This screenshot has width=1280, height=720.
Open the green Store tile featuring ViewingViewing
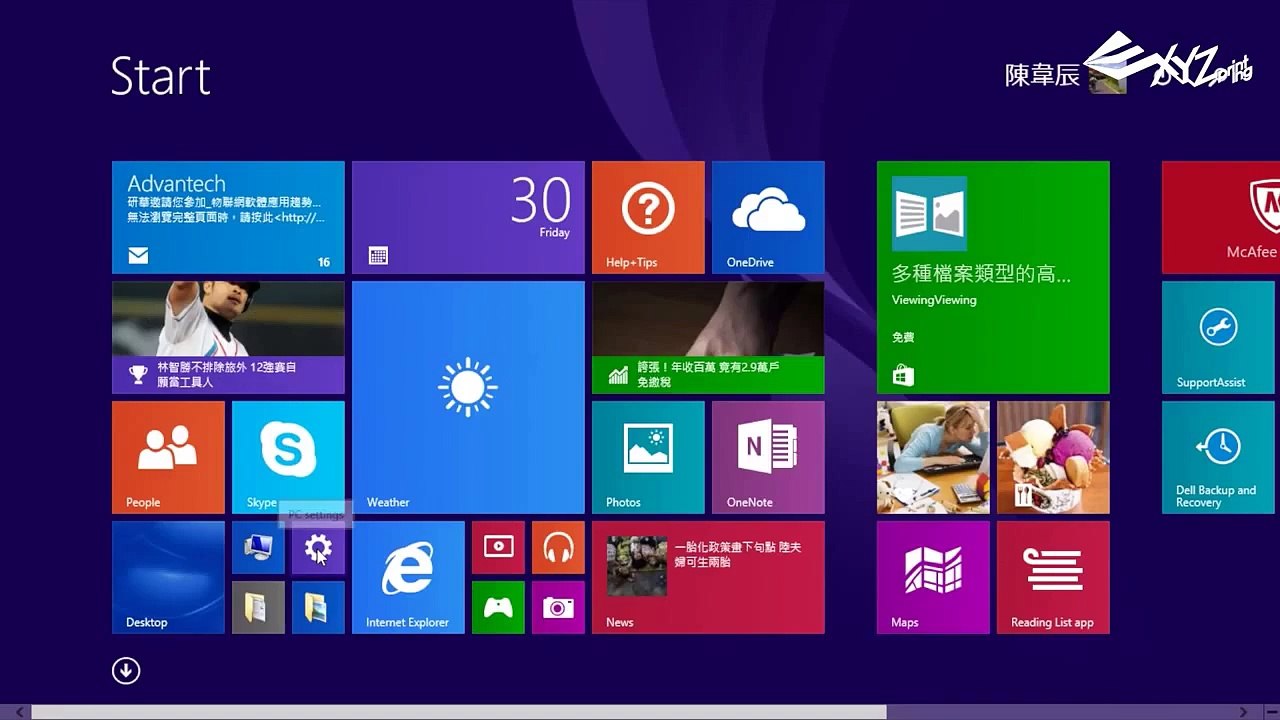pos(993,277)
